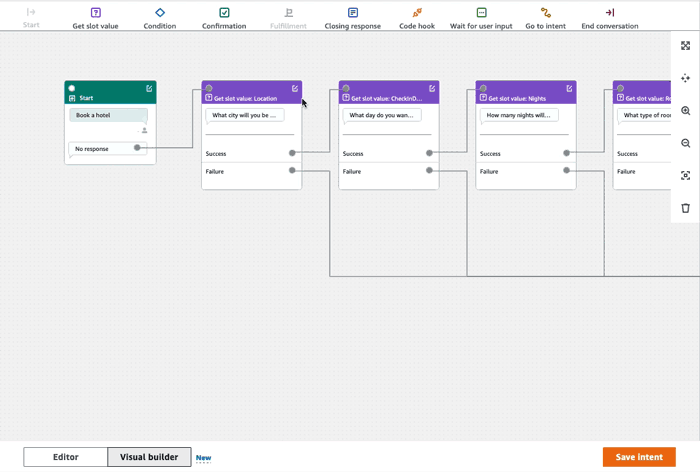Toggle fullscreen canvas view
700x472 pixels.
click(x=685, y=46)
